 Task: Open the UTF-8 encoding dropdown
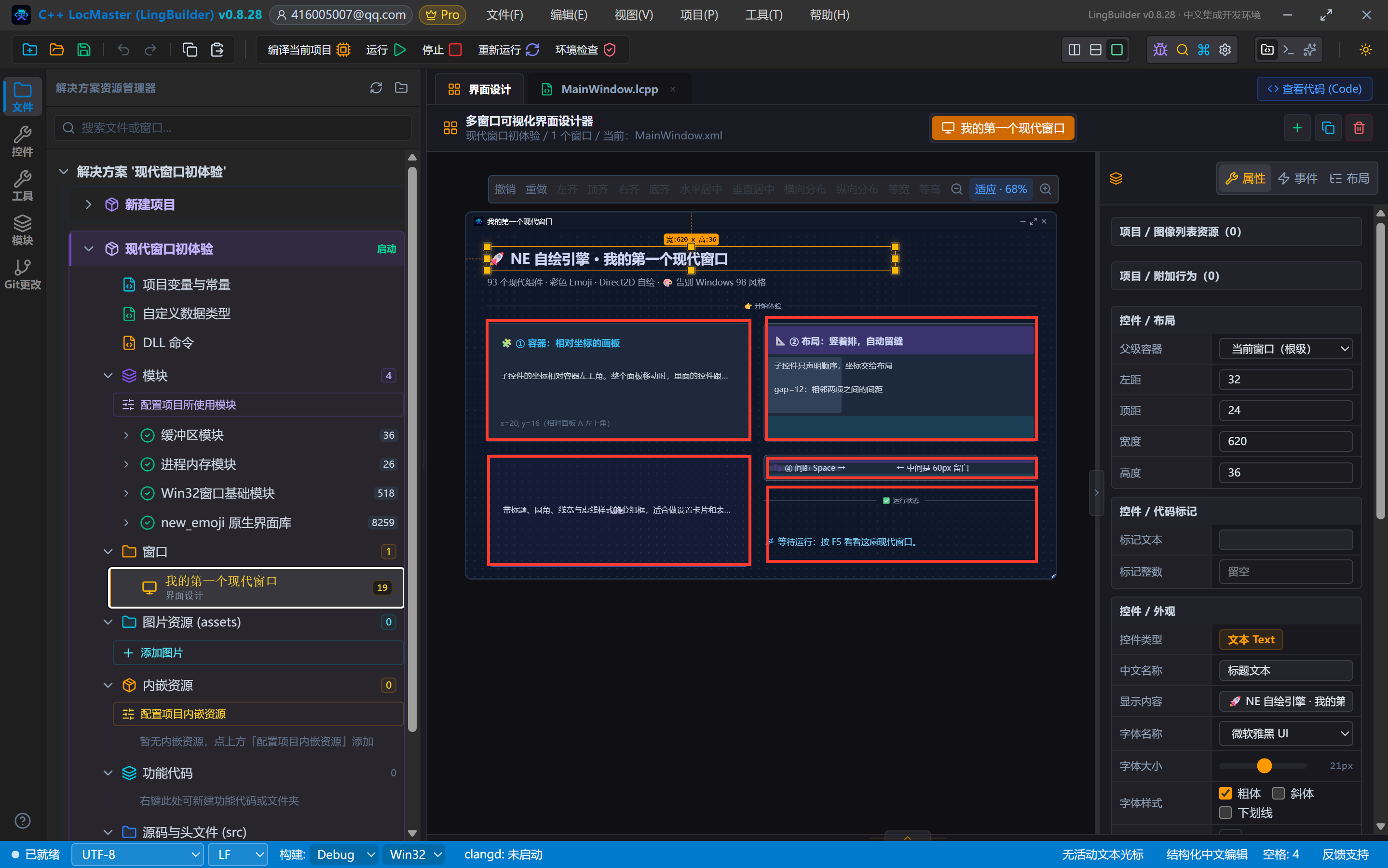[x=137, y=854]
